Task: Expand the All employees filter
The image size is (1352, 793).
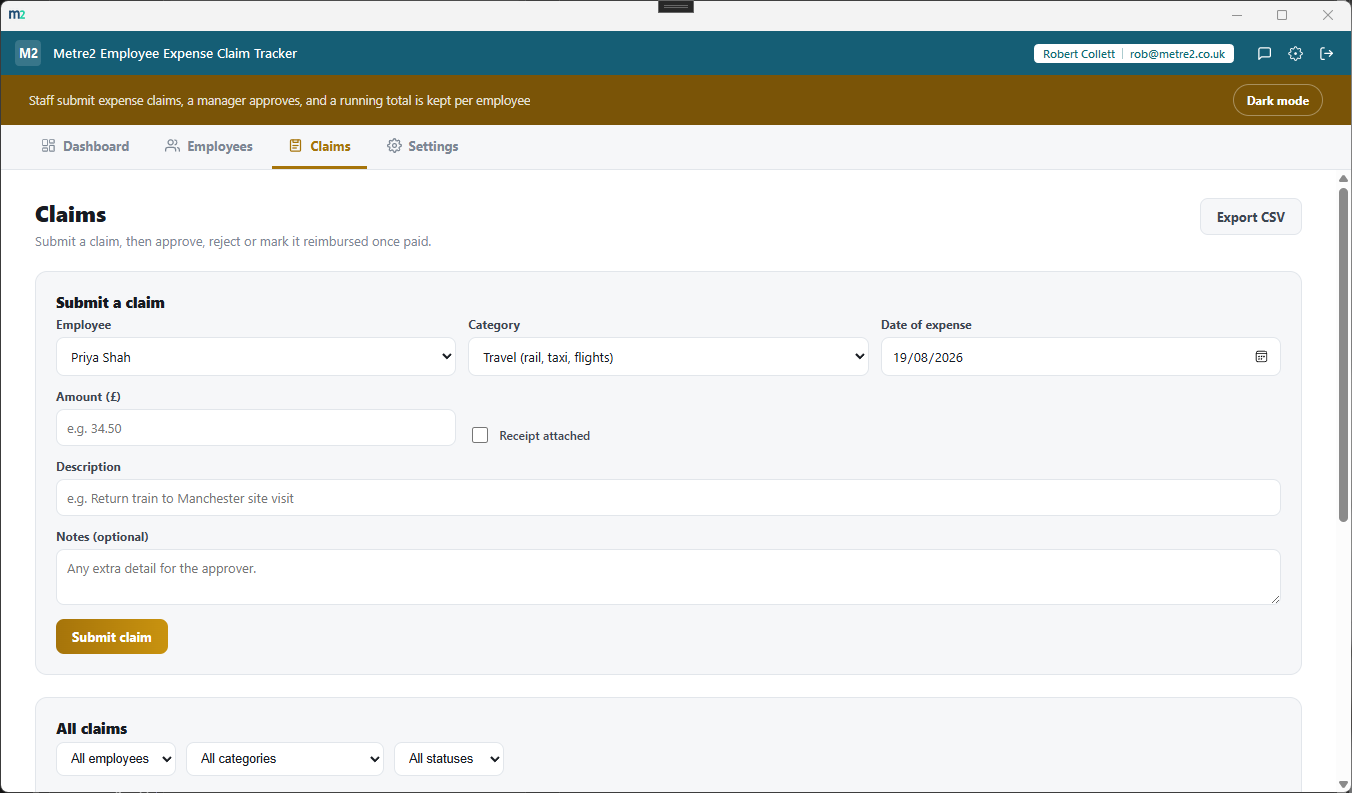Action: (116, 759)
